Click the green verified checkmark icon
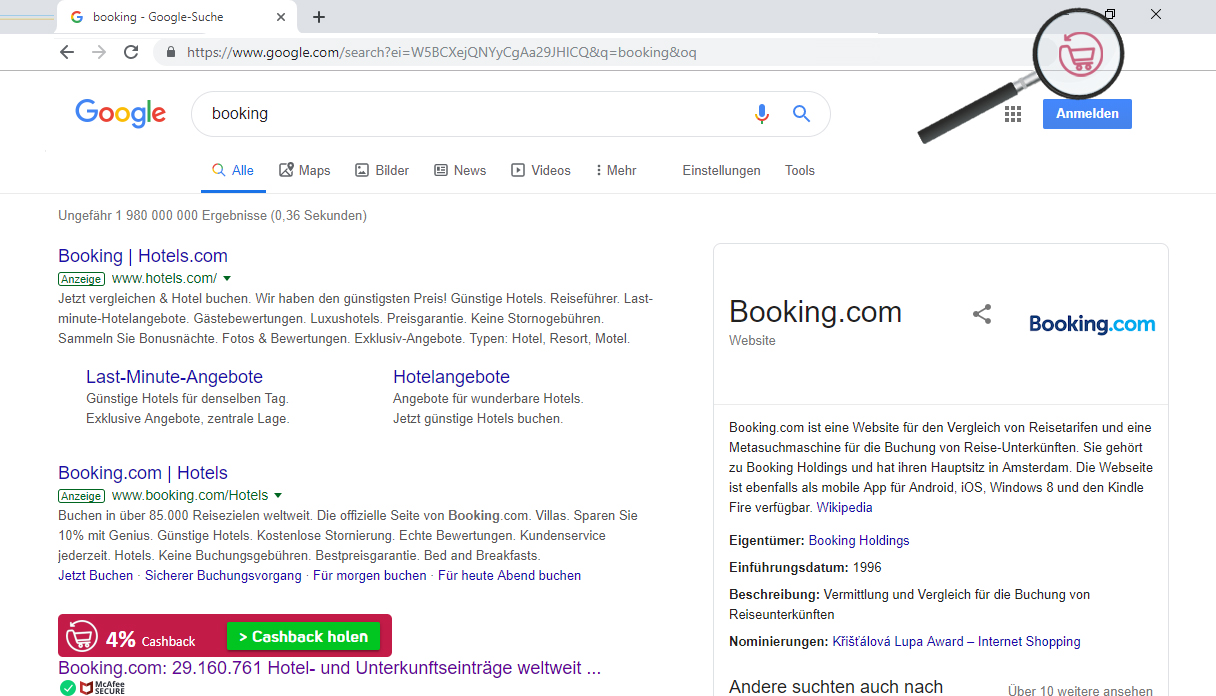This screenshot has height=696, width=1216. (x=67, y=688)
